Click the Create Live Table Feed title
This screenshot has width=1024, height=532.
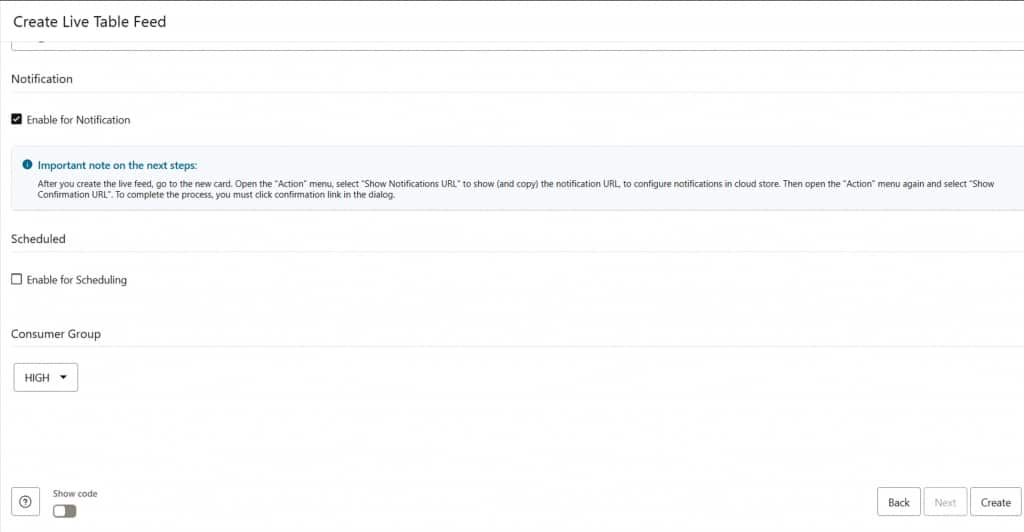coord(89,21)
